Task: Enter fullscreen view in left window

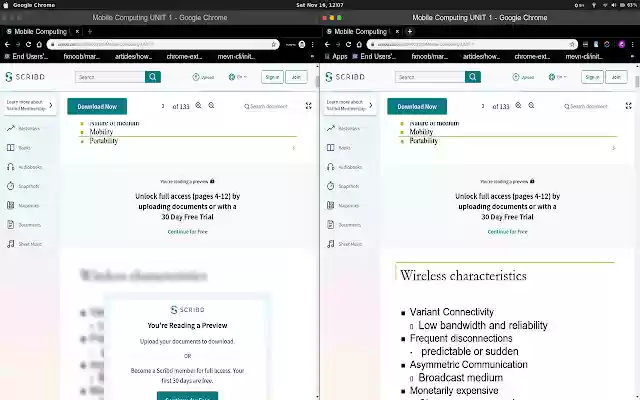Action: click(x=309, y=106)
